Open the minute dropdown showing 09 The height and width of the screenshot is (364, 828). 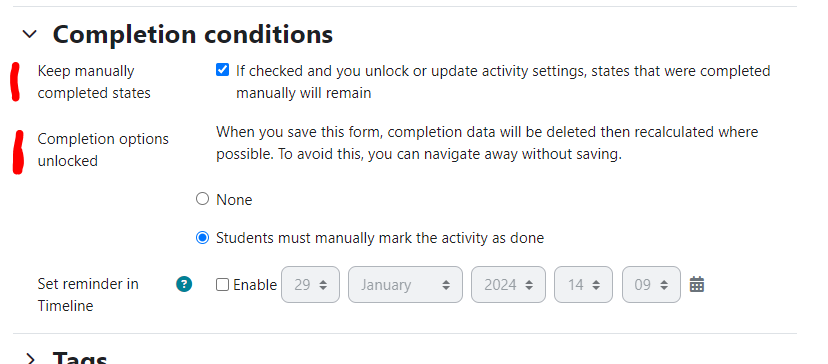pos(651,285)
